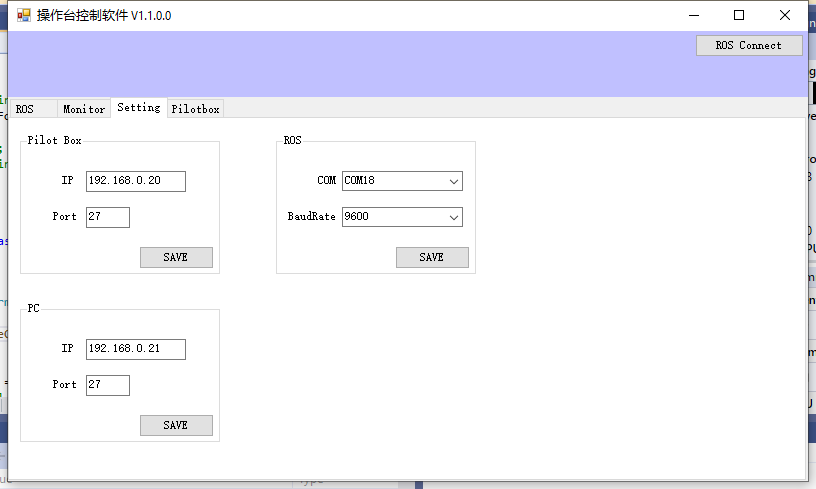Edit the Pilot Box Port field
This screenshot has height=489, width=816.
click(x=108, y=217)
